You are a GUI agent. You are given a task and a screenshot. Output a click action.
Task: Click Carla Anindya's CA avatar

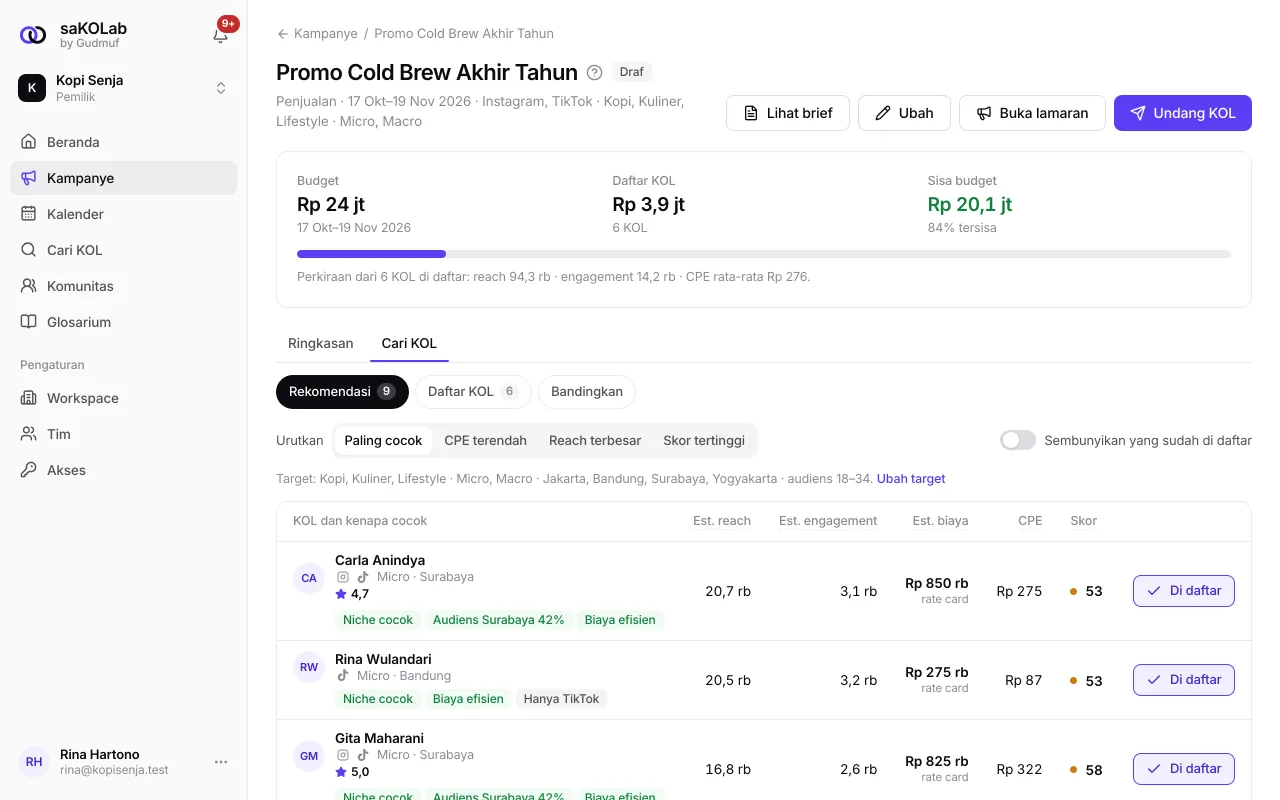[309, 578]
